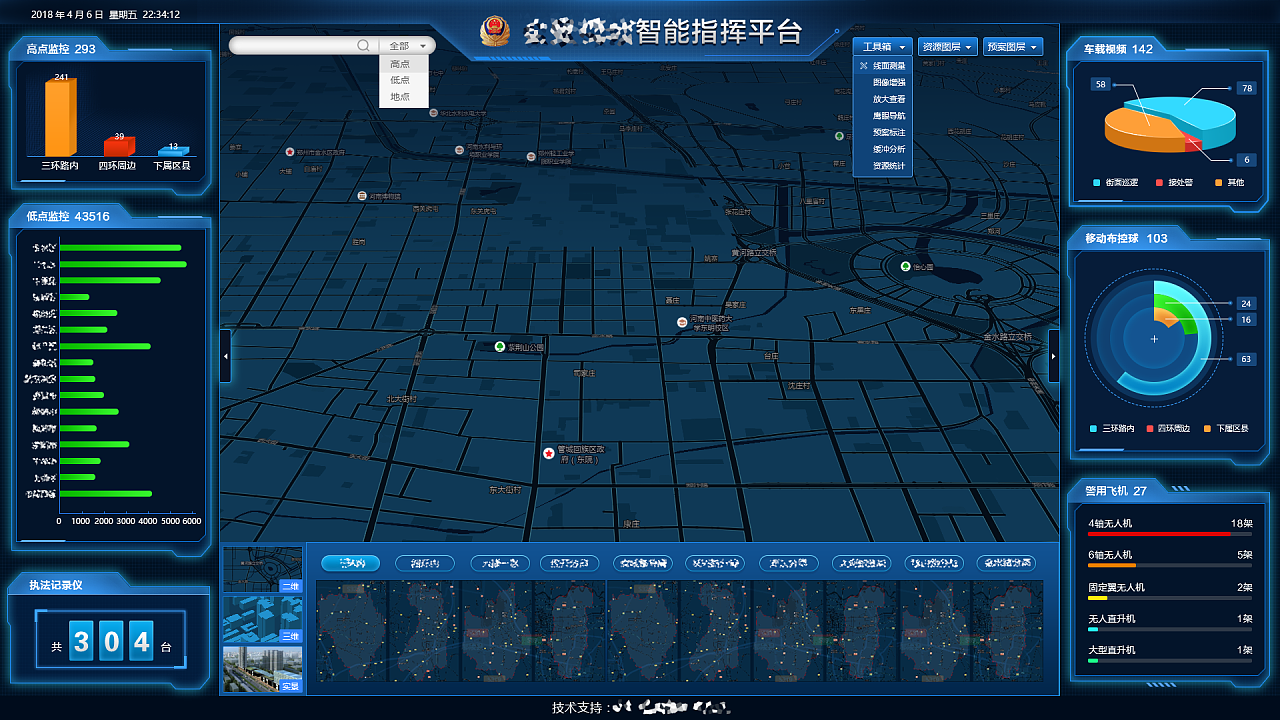Collapse the right side panels with the arrow
Viewport: 1280px width, 720px height.
1054,356
